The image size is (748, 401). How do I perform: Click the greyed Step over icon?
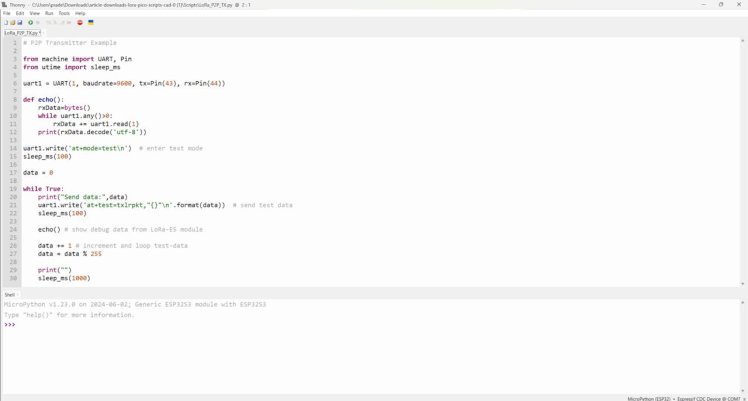(x=48, y=22)
